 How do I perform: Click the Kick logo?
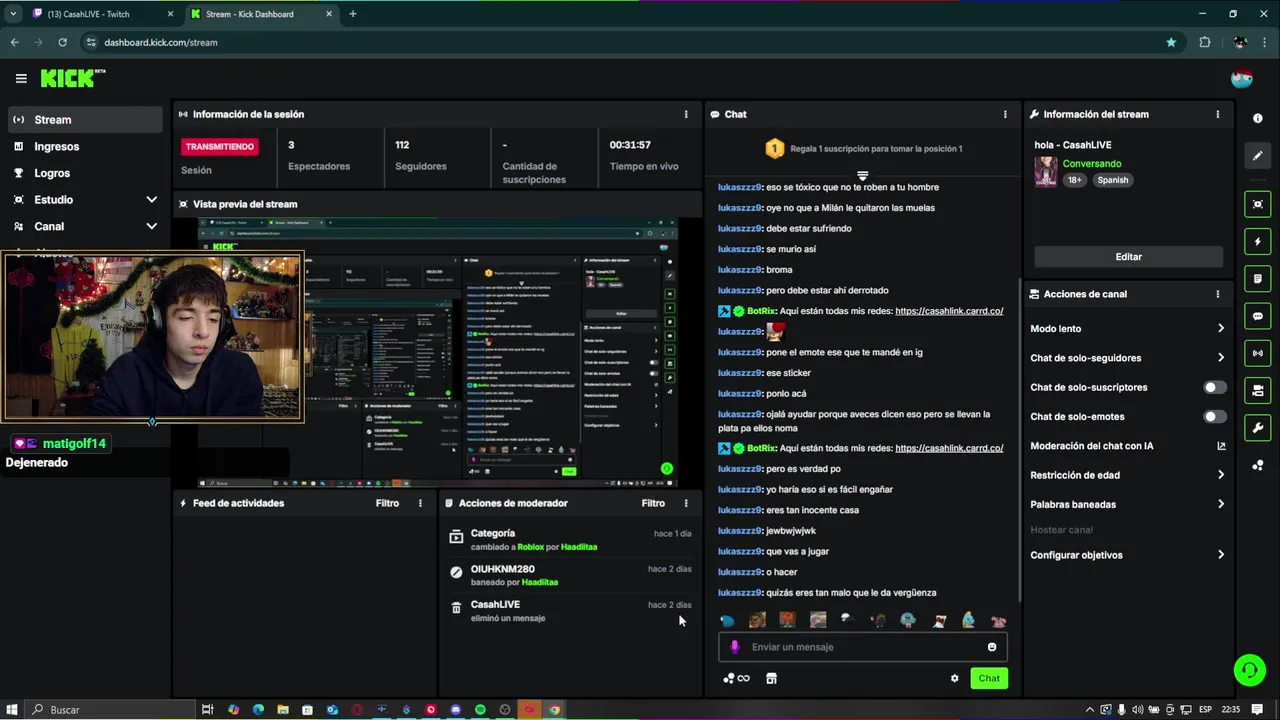click(72, 78)
